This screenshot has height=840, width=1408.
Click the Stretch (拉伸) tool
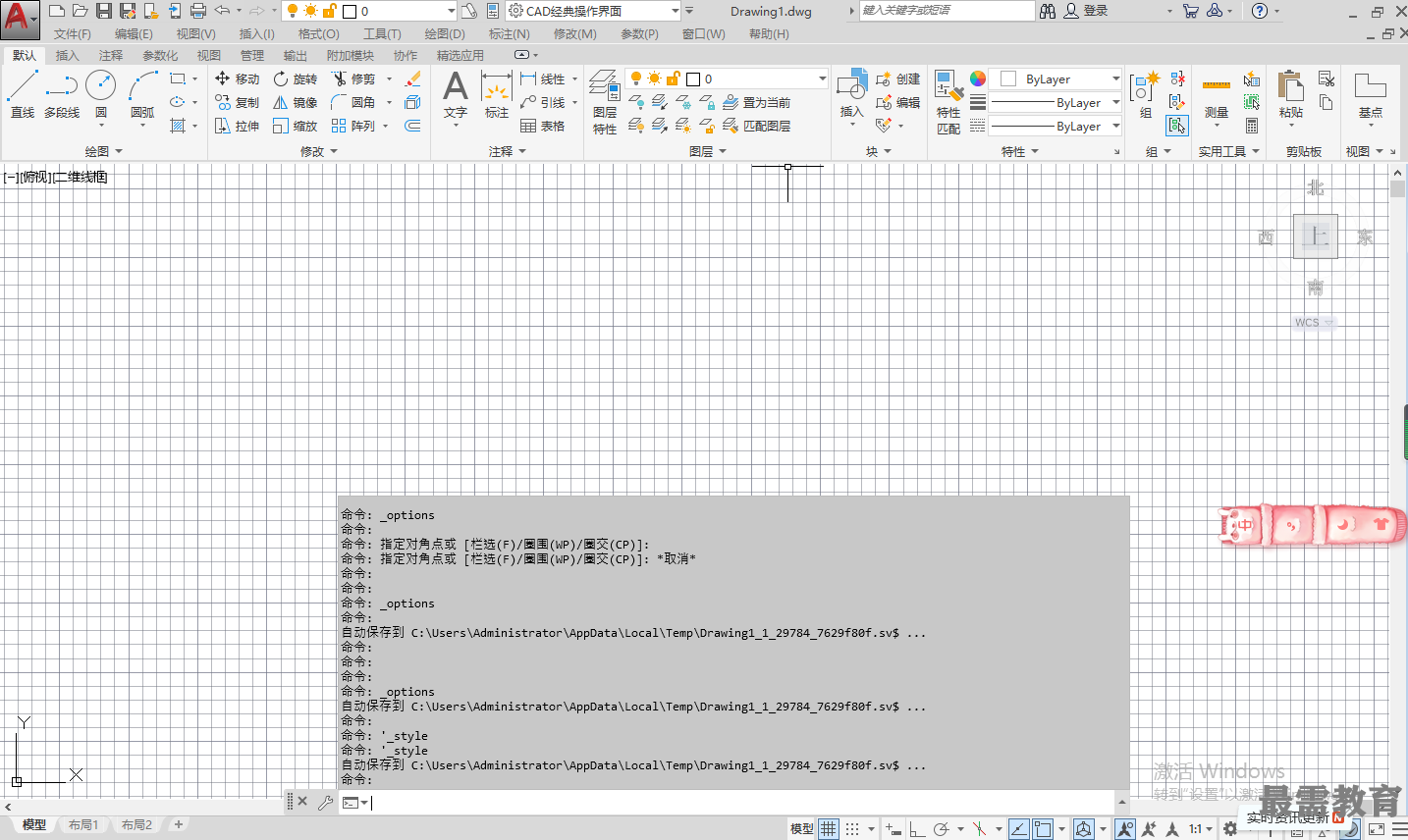click(x=237, y=126)
